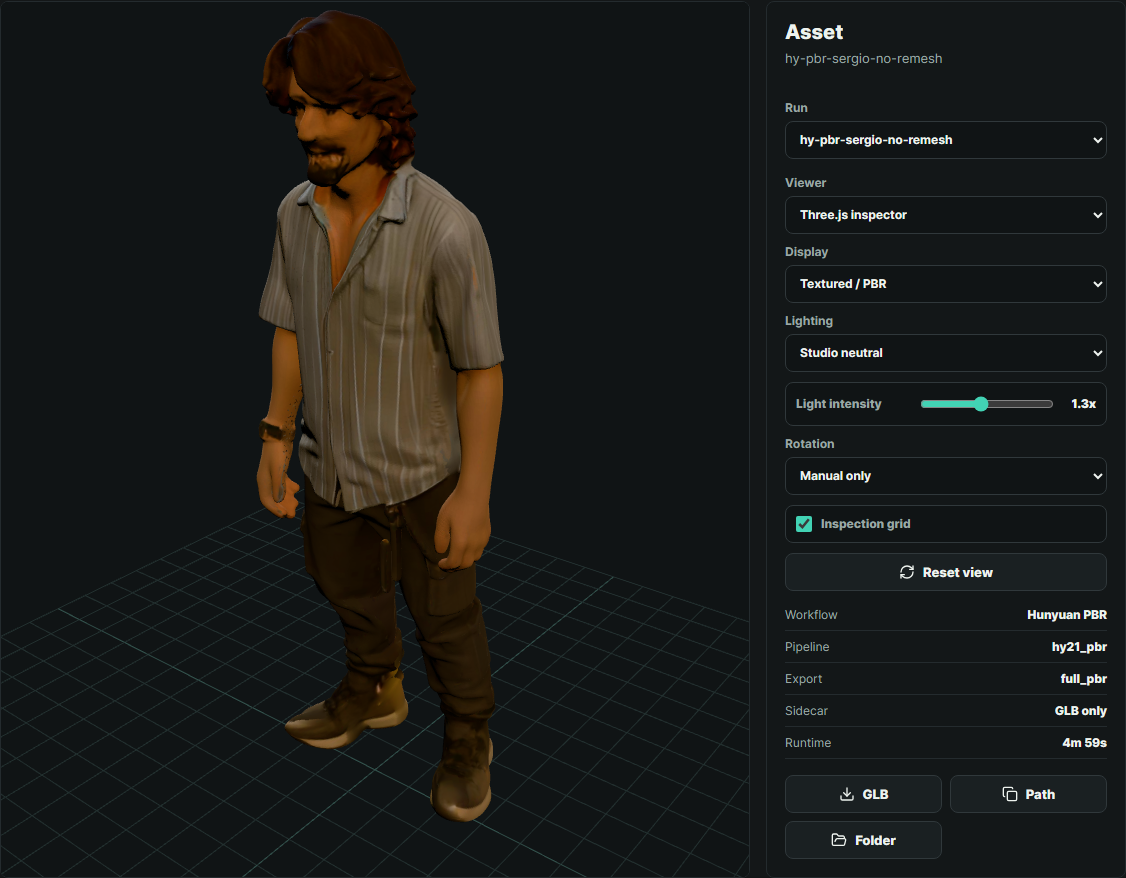The image size is (1126, 878).
Task: Toggle the Inspection grid checkbox
Action: [x=804, y=524]
